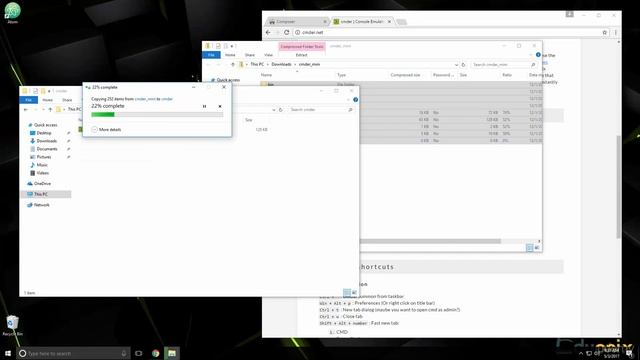Go up one level in cmder_mini window

point(233,64)
